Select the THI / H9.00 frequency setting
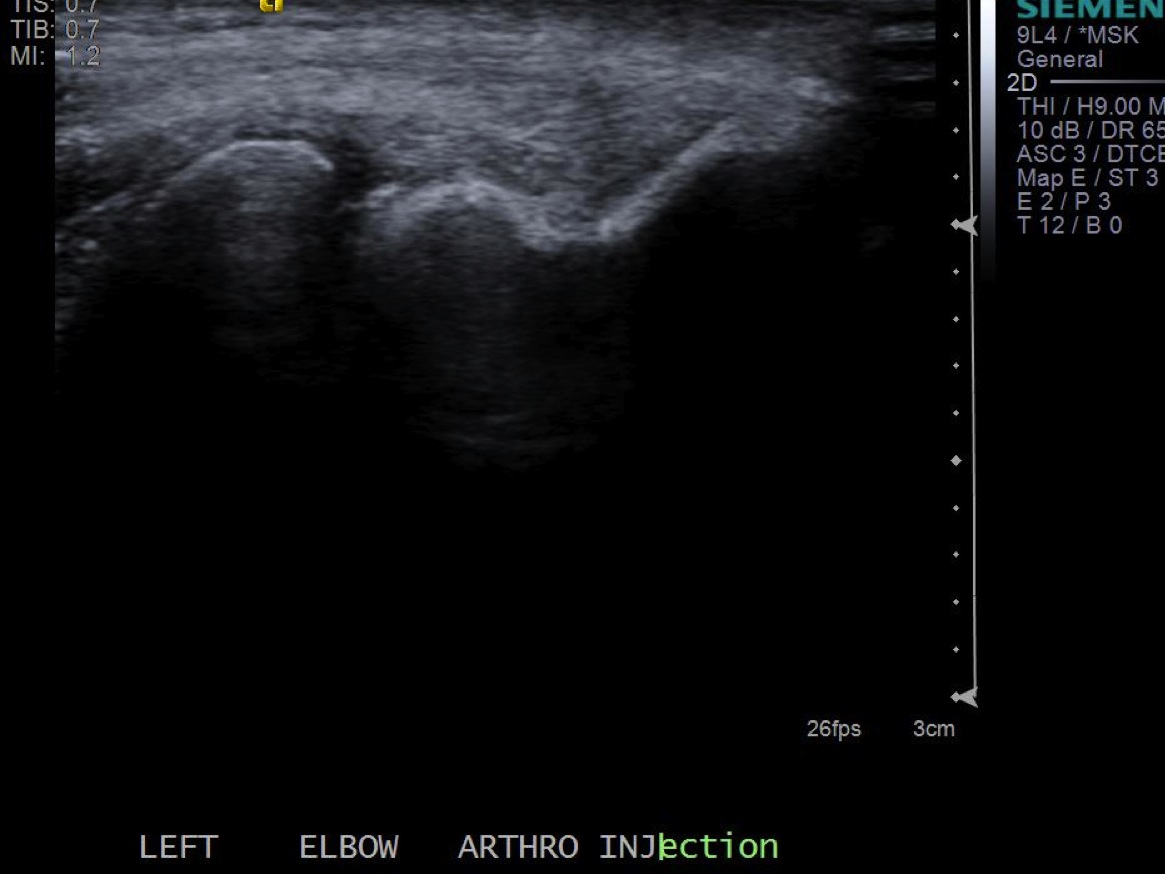The height and width of the screenshot is (874, 1165). click(1089, 106)
